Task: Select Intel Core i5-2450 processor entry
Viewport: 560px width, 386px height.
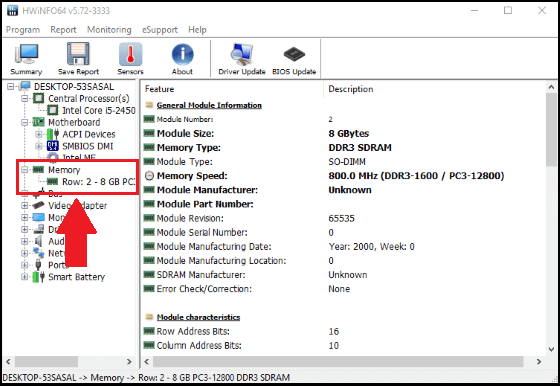Action: tap(99, 110)
